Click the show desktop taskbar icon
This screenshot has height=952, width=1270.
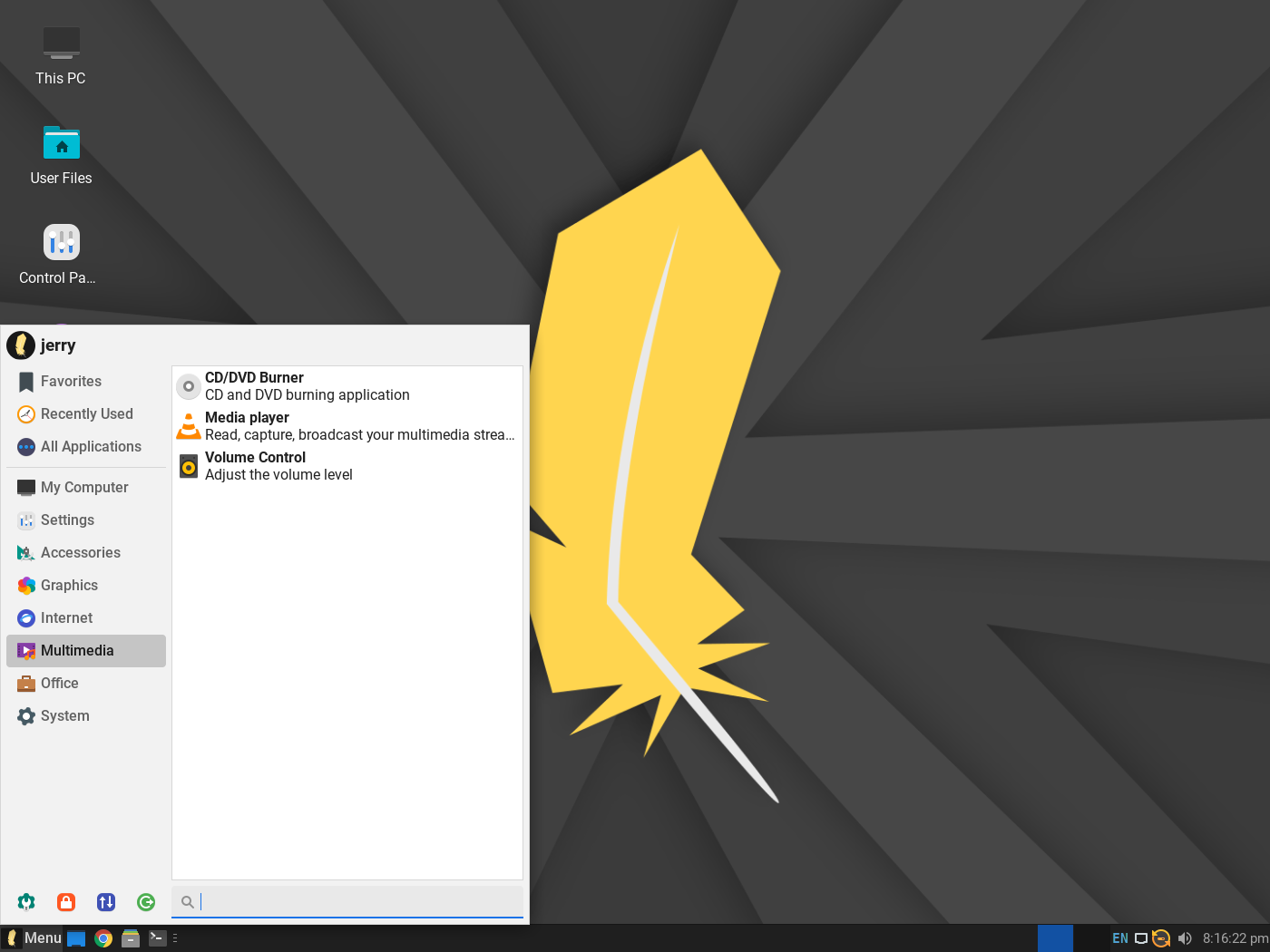[x=76, y=938]
